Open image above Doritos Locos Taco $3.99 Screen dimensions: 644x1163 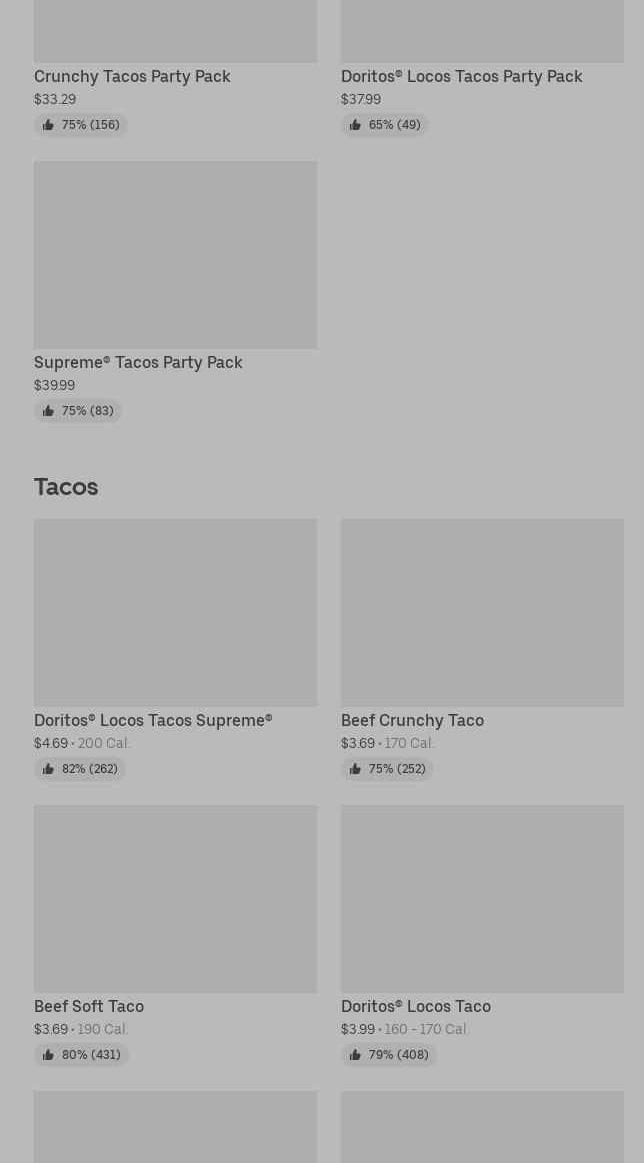(x=482, y=898)
